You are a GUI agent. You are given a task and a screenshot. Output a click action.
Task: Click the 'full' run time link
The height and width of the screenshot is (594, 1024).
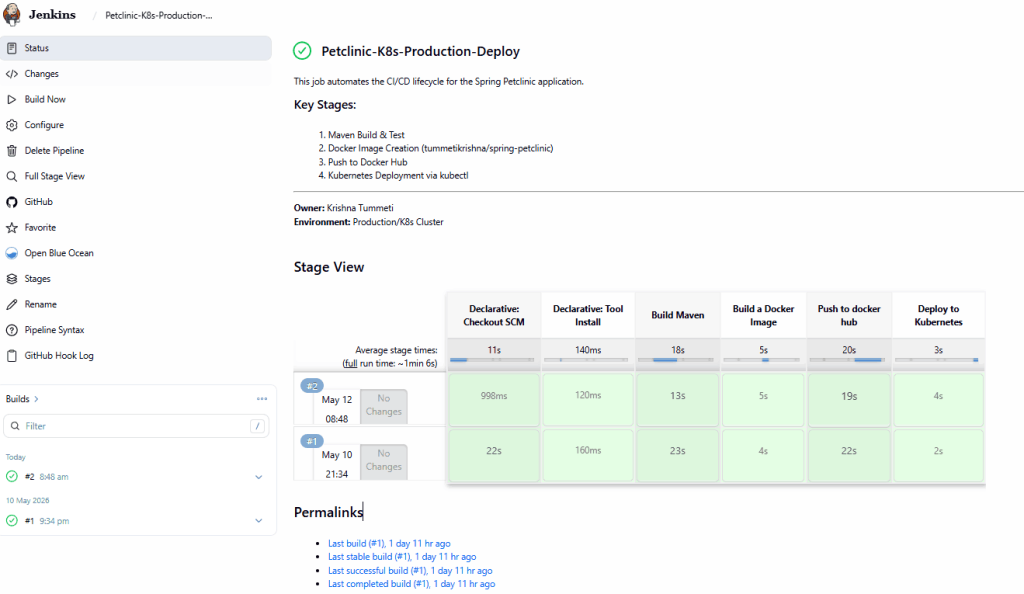point(350,364)
